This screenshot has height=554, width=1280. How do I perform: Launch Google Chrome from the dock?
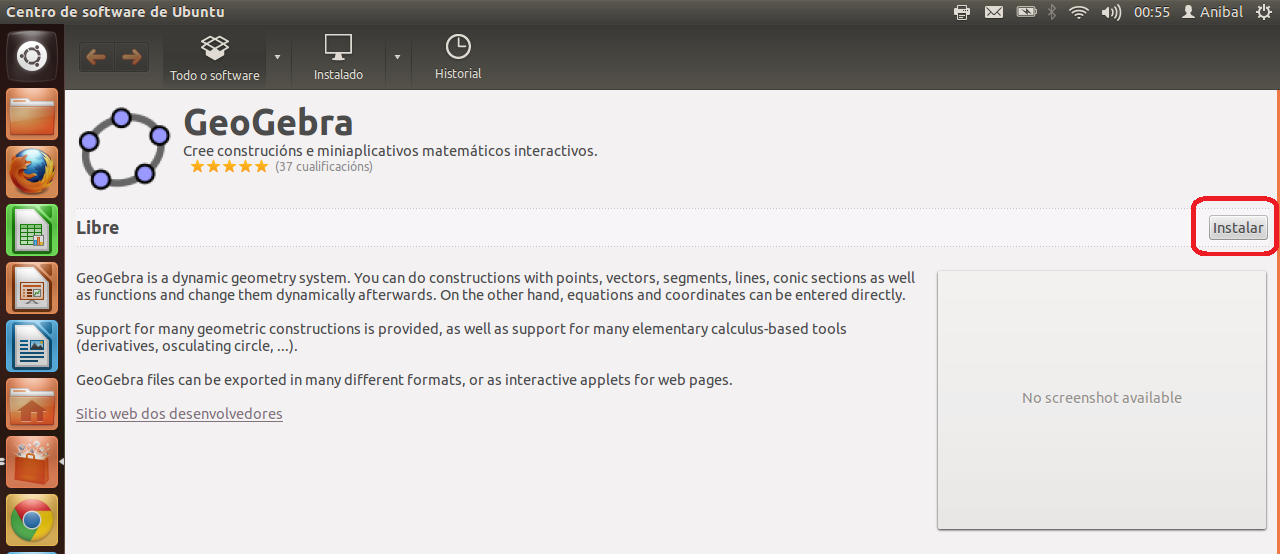tap(32, 520)
